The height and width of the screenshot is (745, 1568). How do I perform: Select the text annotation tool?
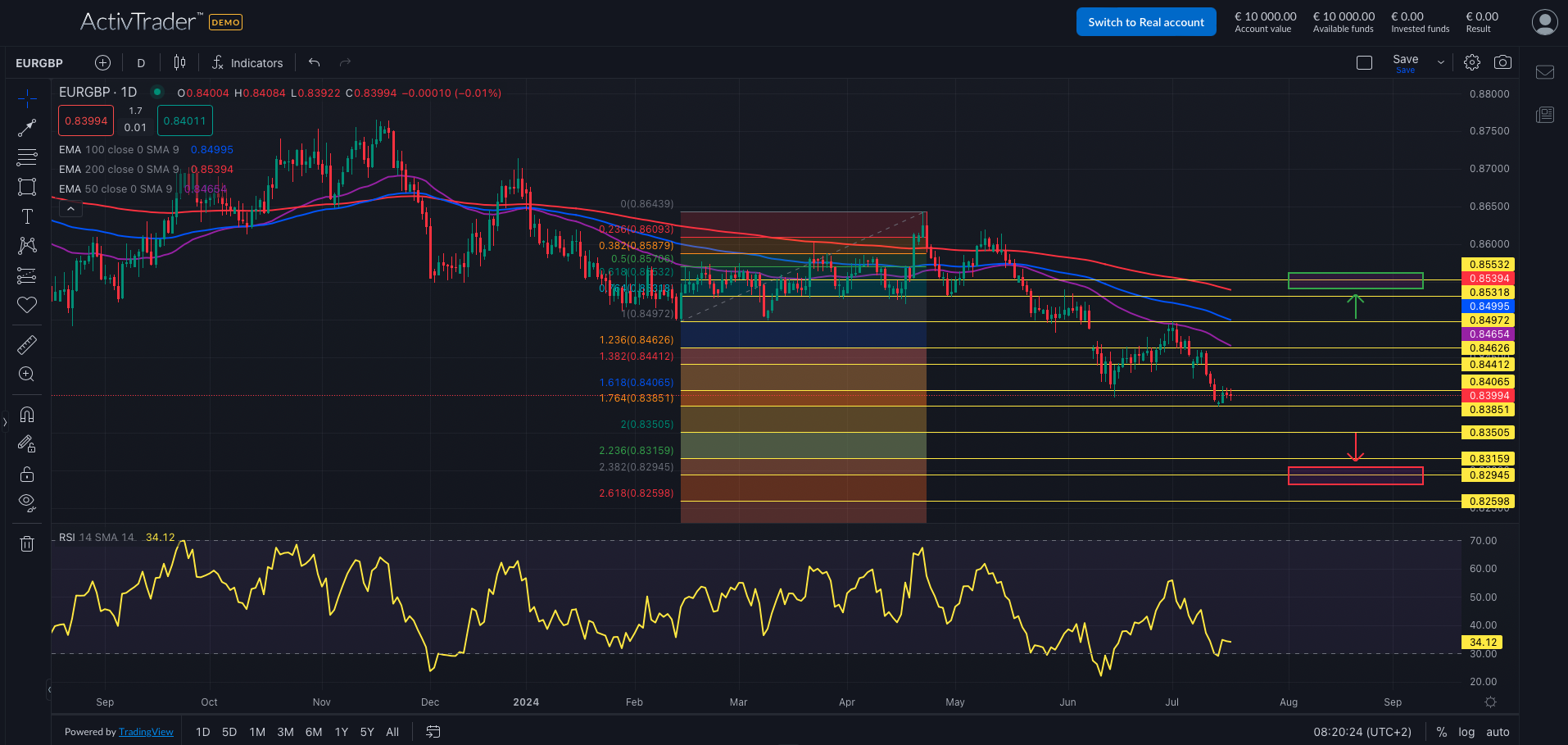click(x=27, y=216)
